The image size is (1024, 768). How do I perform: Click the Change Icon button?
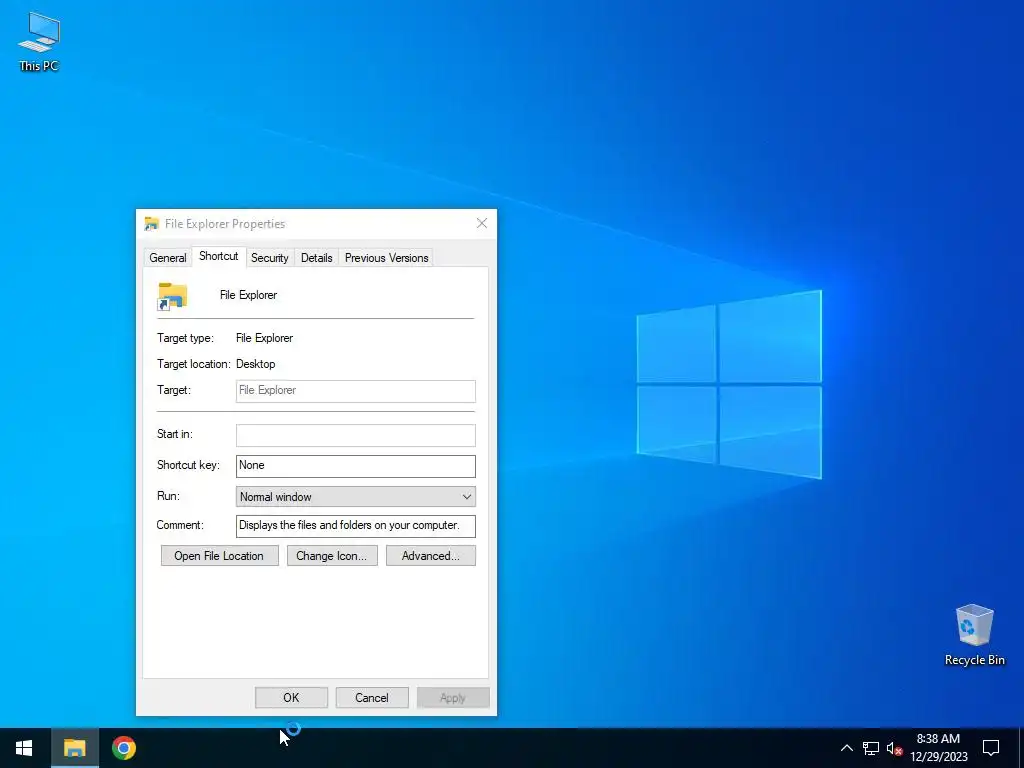tap(332, 556)
